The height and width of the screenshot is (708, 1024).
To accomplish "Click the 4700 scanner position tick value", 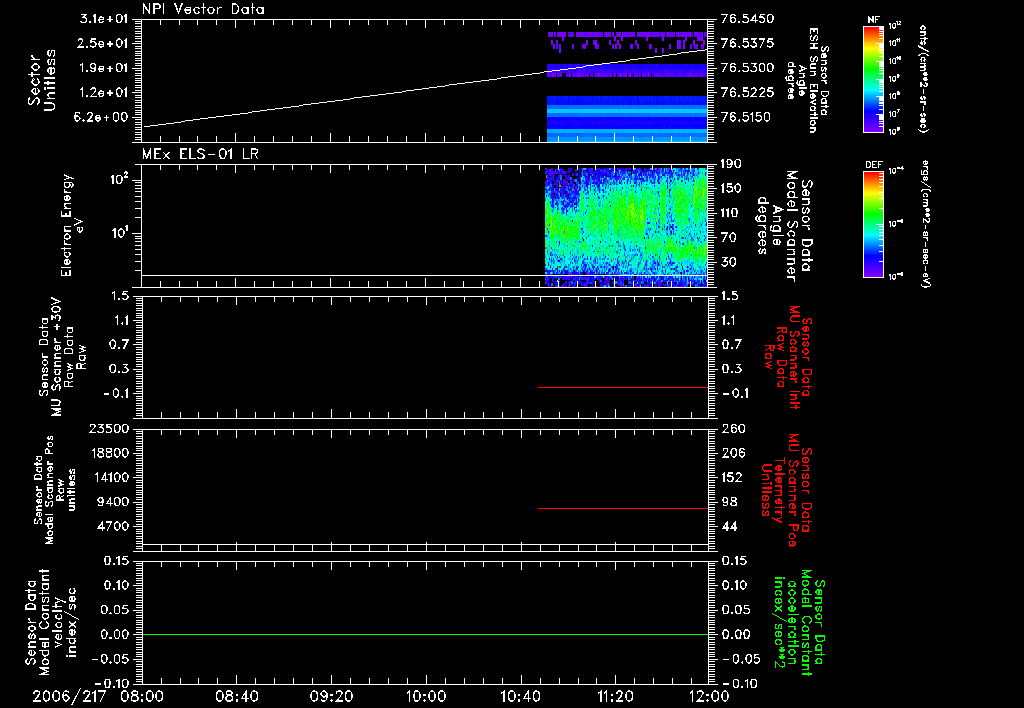I will pos(113,526).
